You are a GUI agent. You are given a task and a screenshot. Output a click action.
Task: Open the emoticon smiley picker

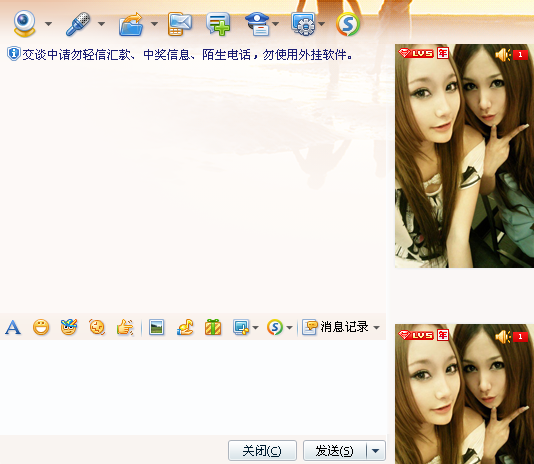pos(41,327)
